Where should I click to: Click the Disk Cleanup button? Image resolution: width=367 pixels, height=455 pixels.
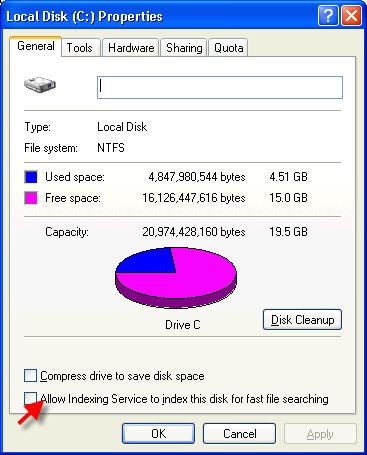click(302, 320)
